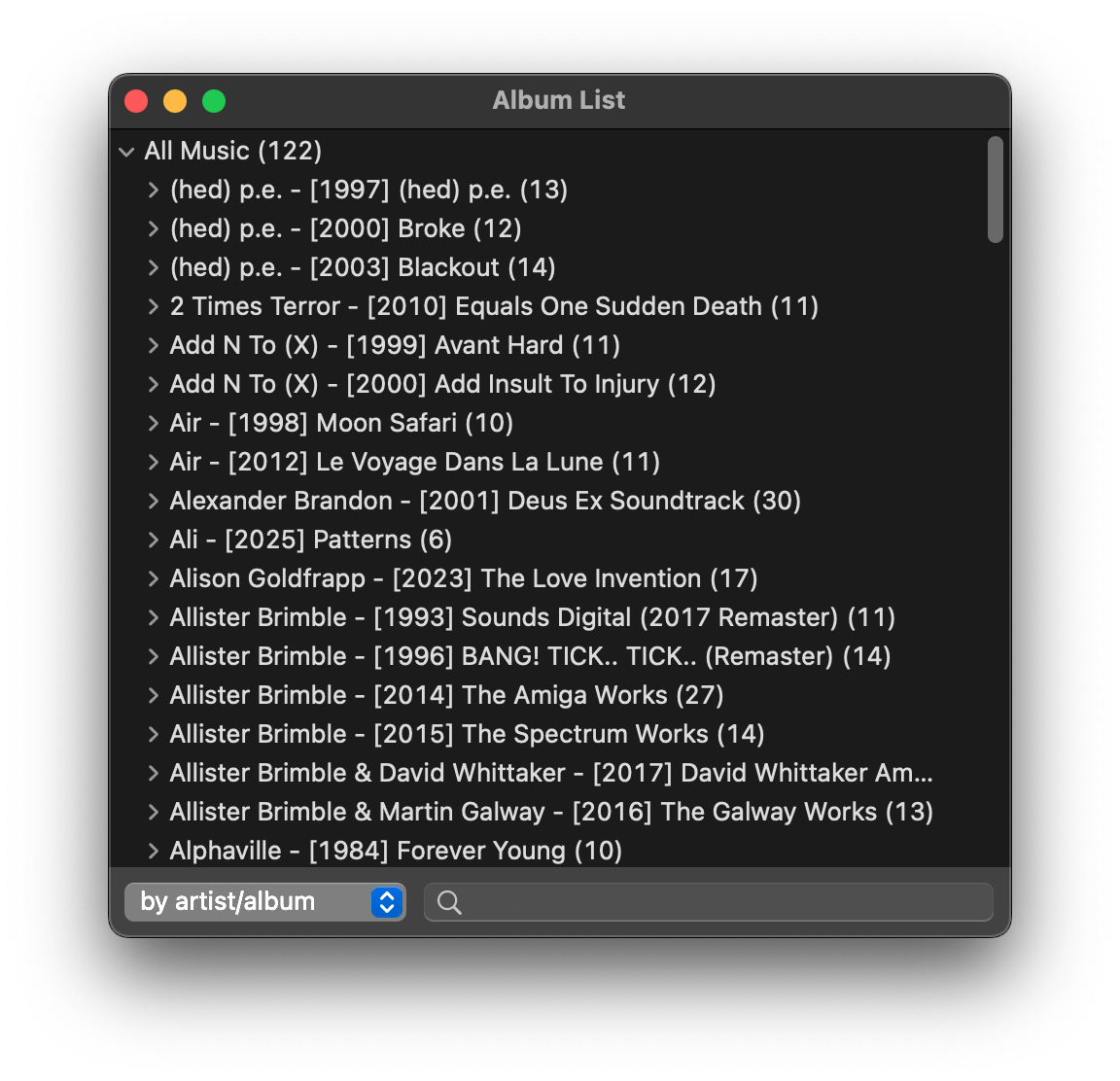
Task: Click the vertical scrollbar thumb
Action: (995, 190)
